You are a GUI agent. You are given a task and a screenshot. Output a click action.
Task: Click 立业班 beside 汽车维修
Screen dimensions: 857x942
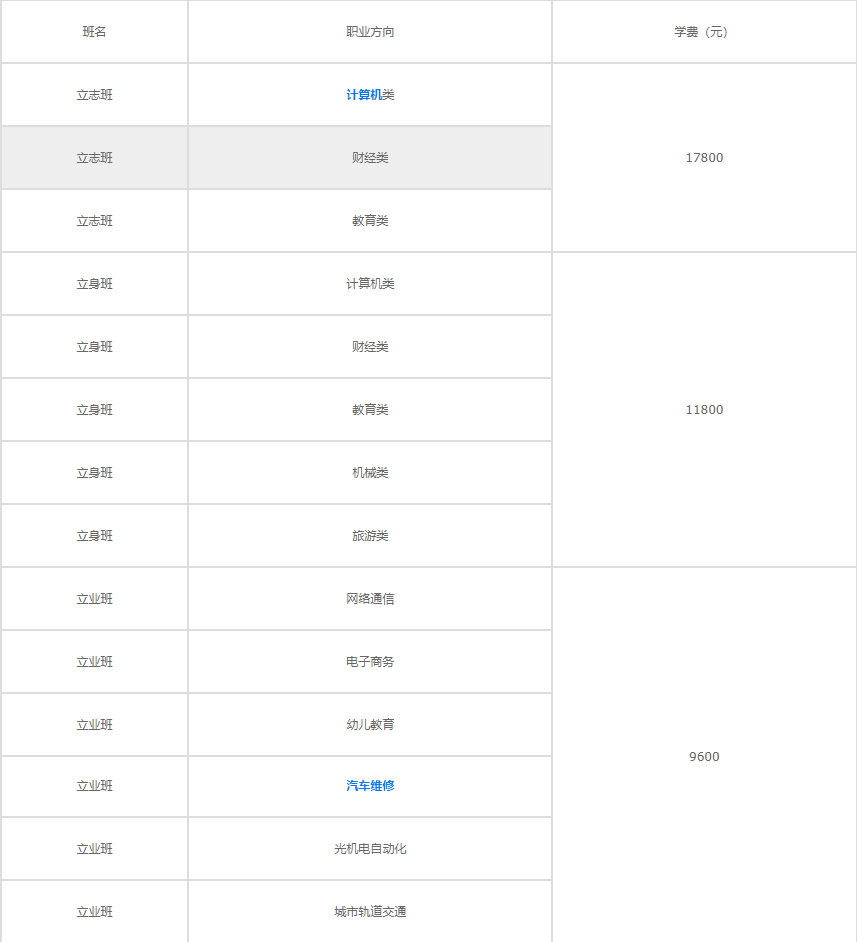point(94,786)
